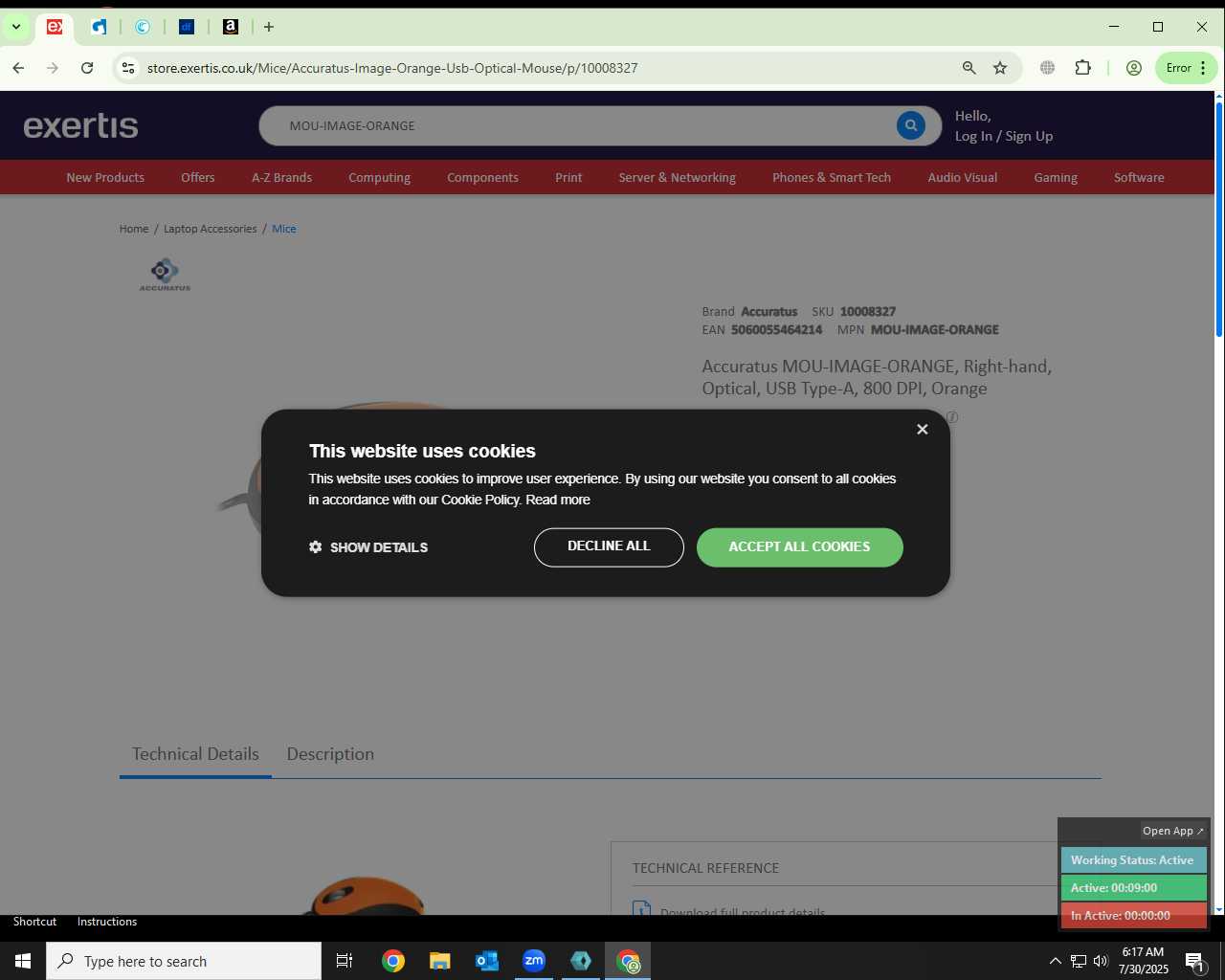Click the Shortcut label

[x=34, y=922]
